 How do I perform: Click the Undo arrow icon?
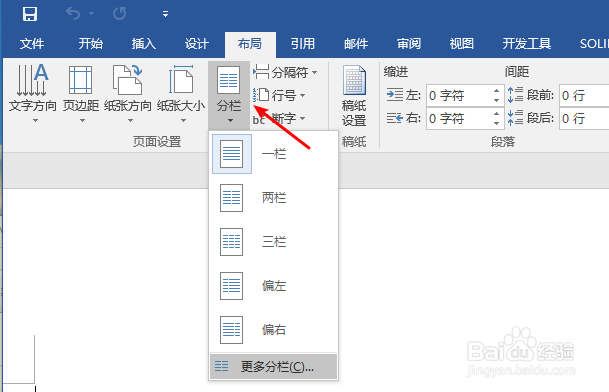tap(73, 14)
